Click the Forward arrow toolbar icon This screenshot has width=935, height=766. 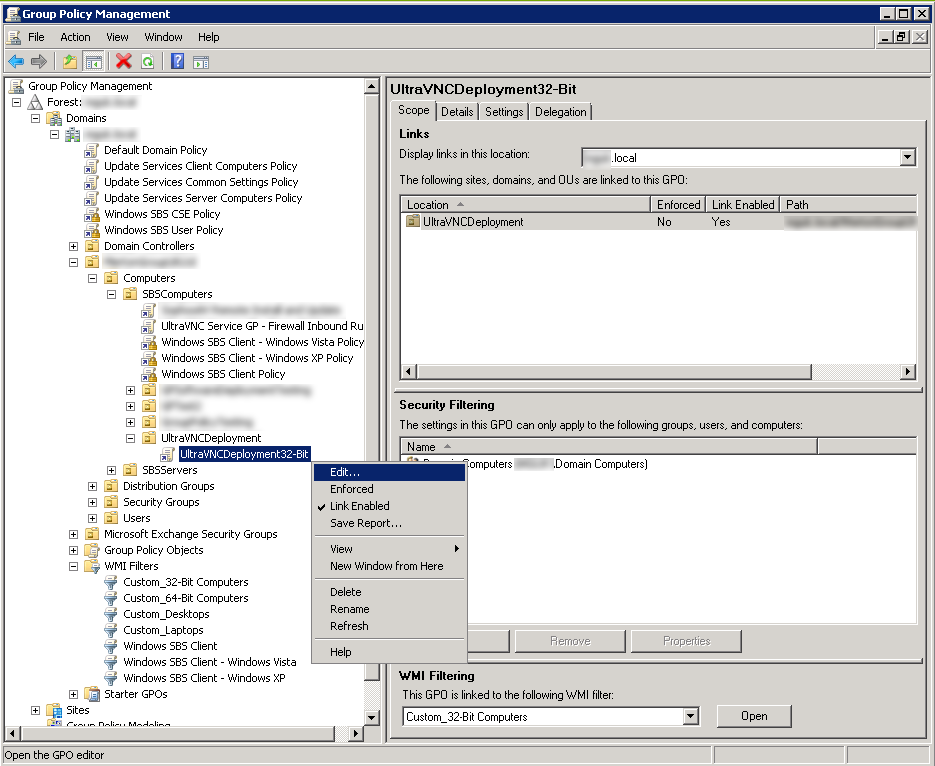click(39, 61)
